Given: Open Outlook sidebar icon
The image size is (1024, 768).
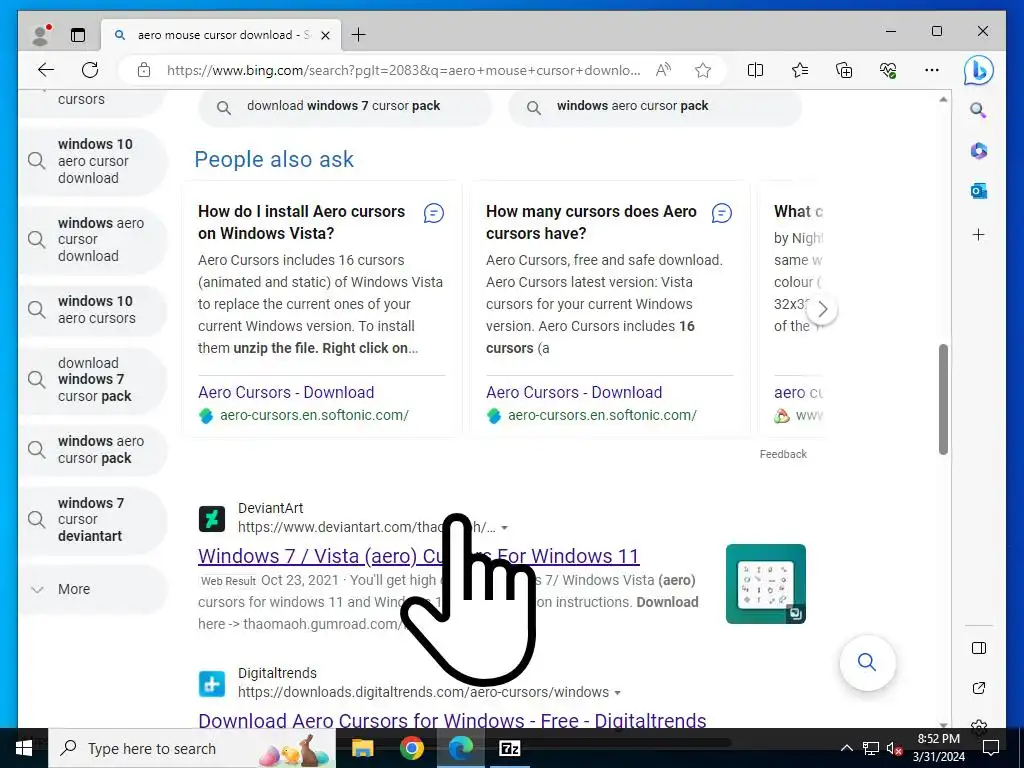Looking at the screenshot, I should tap(978, 191).
